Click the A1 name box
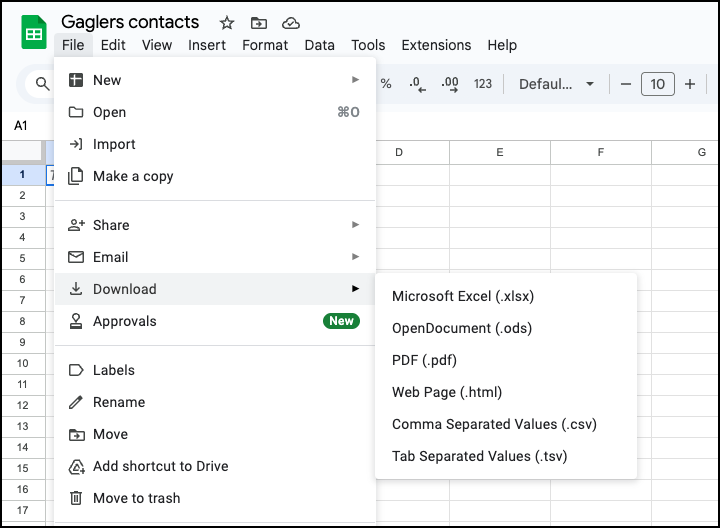The height and width of the screenshot is (528, 720). (x=21, y=125)
